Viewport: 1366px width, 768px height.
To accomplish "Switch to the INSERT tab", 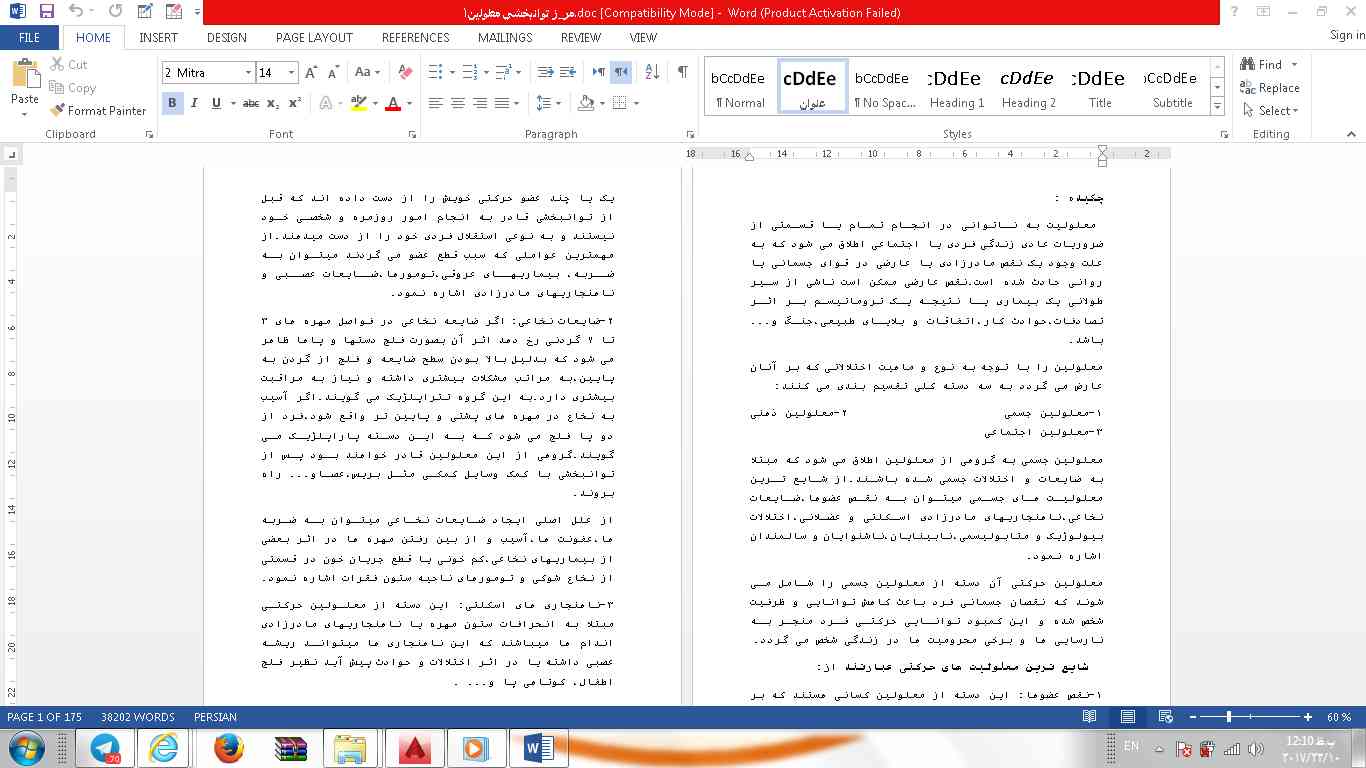I will (158, 37).
